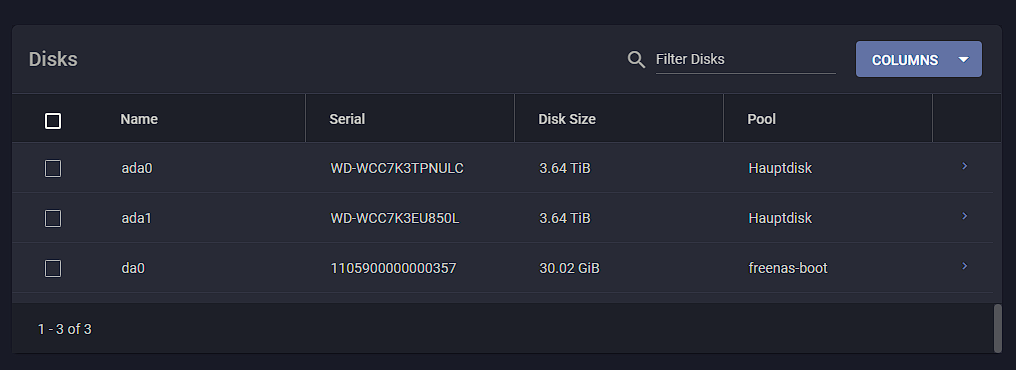Click the ada1 disk name
The width and height of the screenshot is (1016, 370).
point(136,218)
